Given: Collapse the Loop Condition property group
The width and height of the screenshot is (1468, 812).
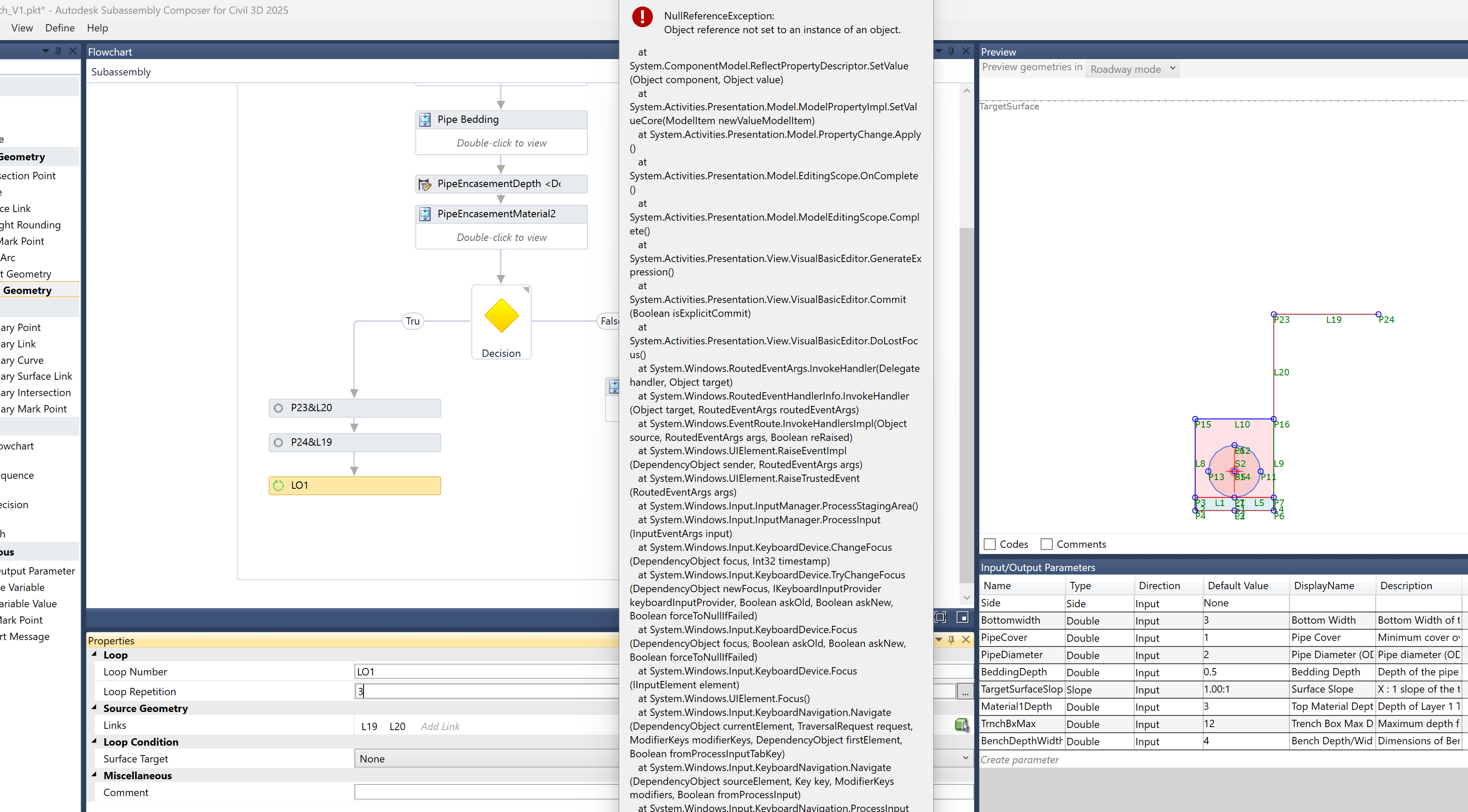Looking at the screenshot, I should click(x=94, y=741).
